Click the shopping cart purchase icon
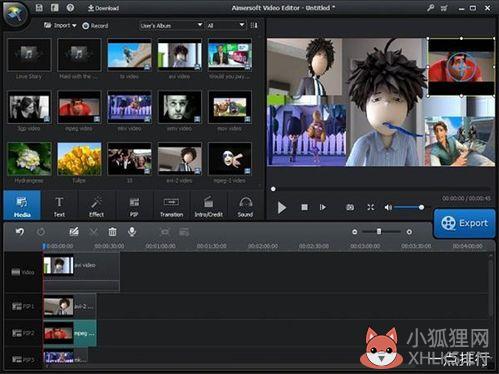Screen dimensions: 499x374 pos(444,8)
